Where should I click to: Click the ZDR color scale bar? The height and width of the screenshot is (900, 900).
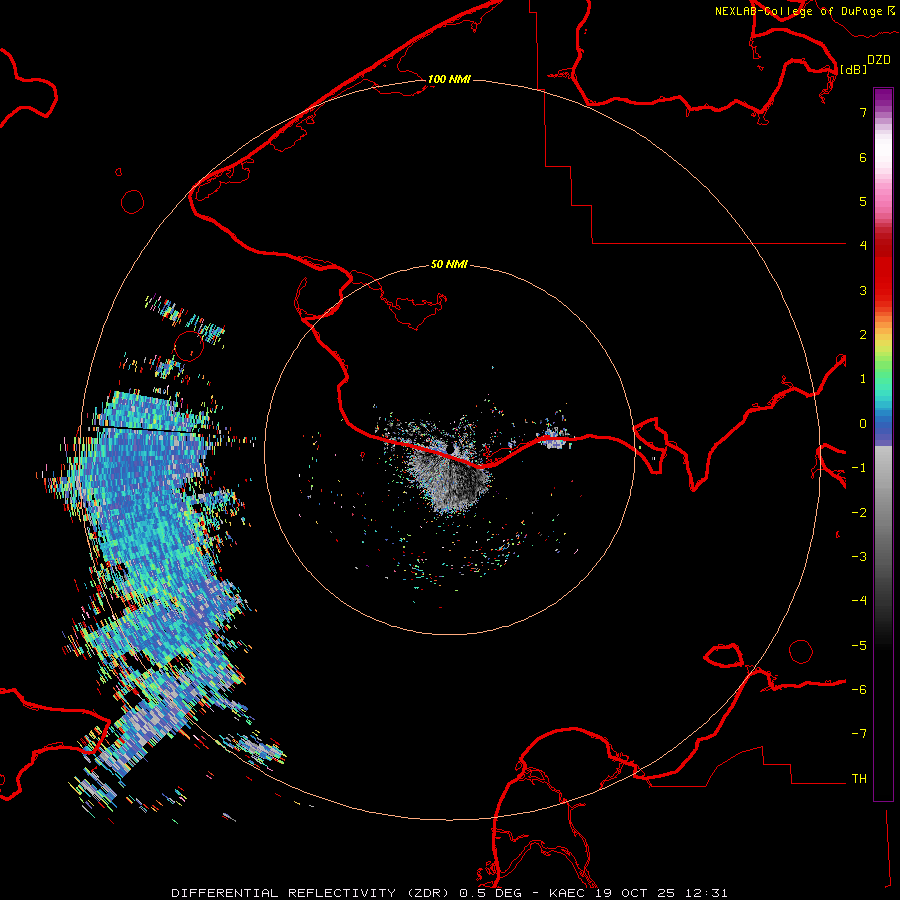click(883, 444)
